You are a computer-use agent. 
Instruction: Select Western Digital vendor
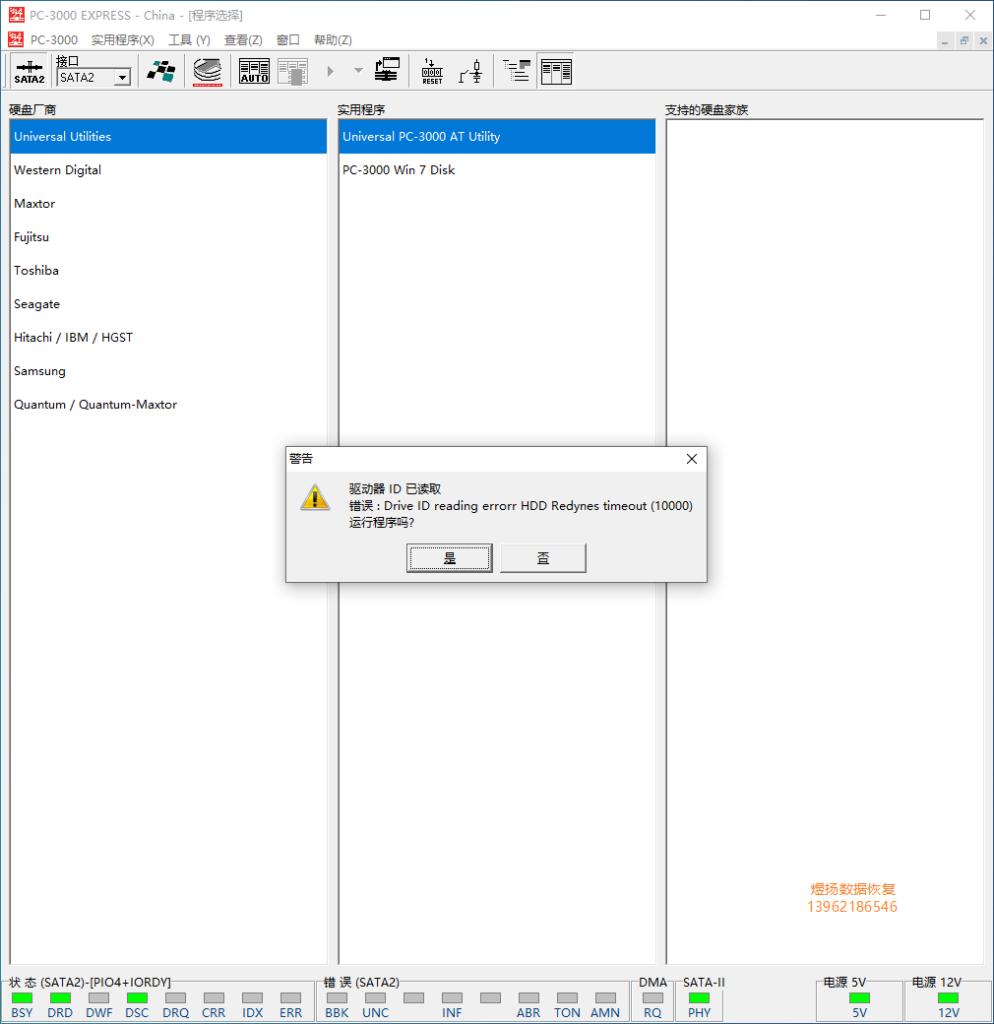[168, 170]
